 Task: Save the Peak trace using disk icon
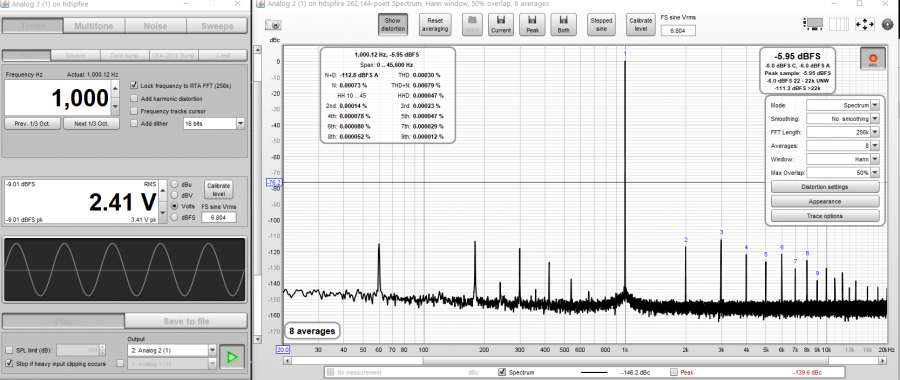point(532,25)
